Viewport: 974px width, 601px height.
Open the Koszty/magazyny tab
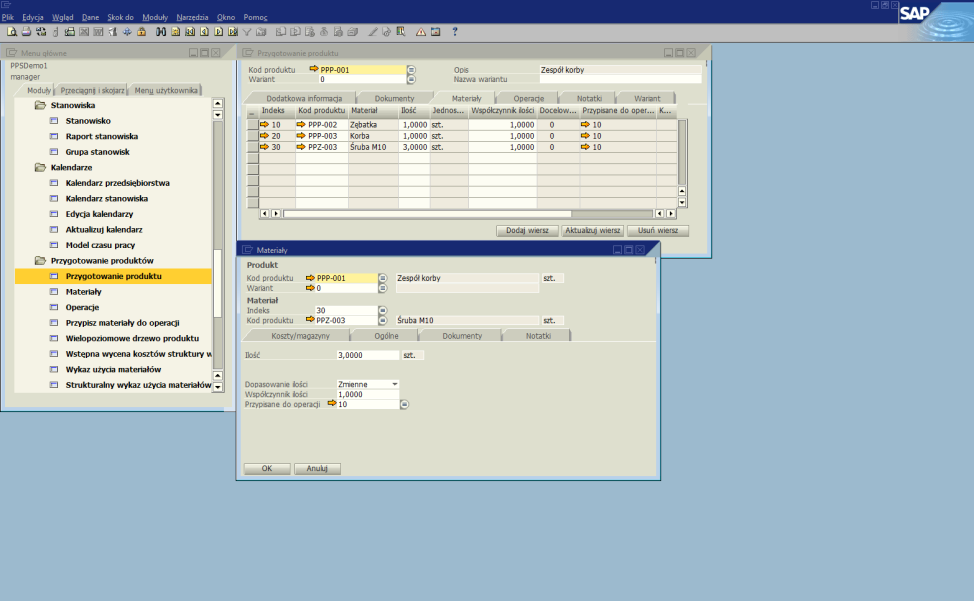pyautogui.click(x=300, y=336)
